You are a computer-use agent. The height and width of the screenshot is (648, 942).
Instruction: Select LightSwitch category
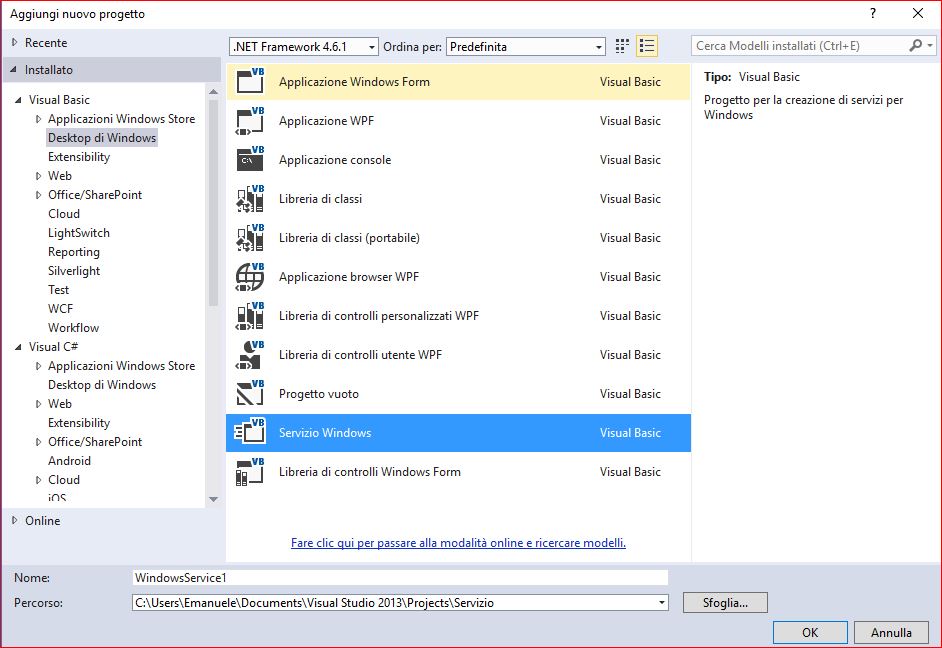tap(79, 232)
